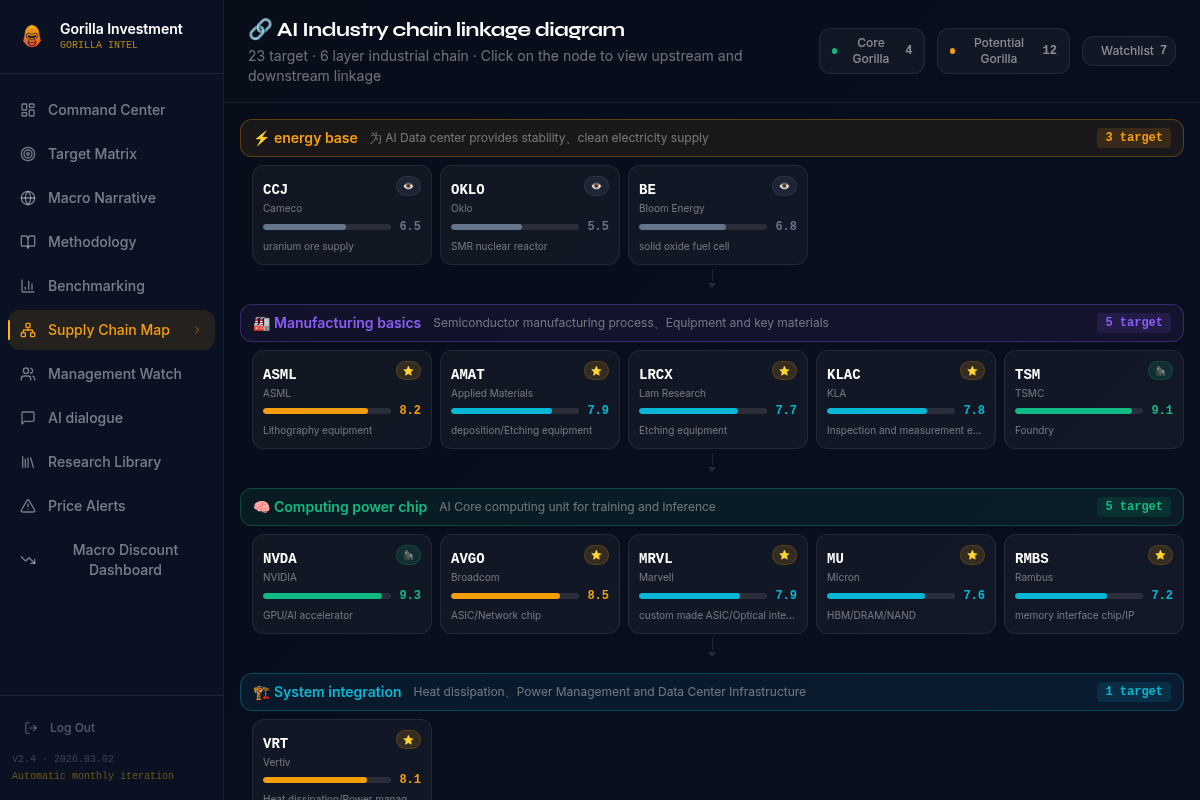Collapse the energy base layer header
Image resolution: width=1200 pixels, height=800 pixels.
712,138
